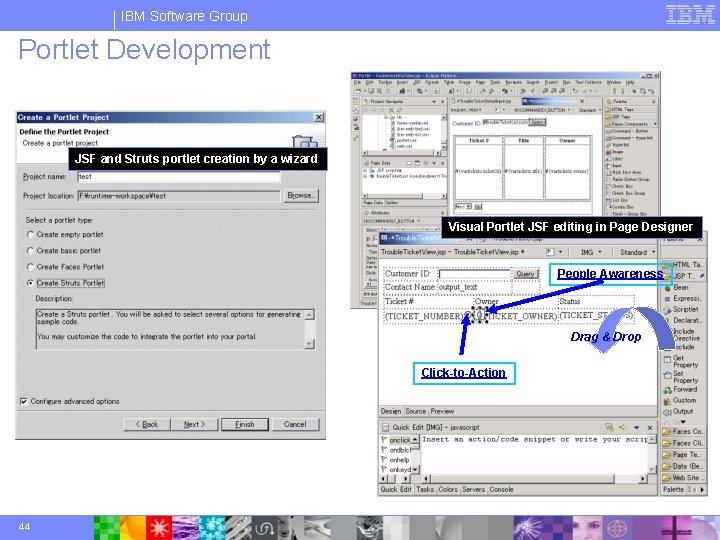Expand the Web Site palette drawer
The height and width of the screenshot is (540, 720).
(683, 478)
